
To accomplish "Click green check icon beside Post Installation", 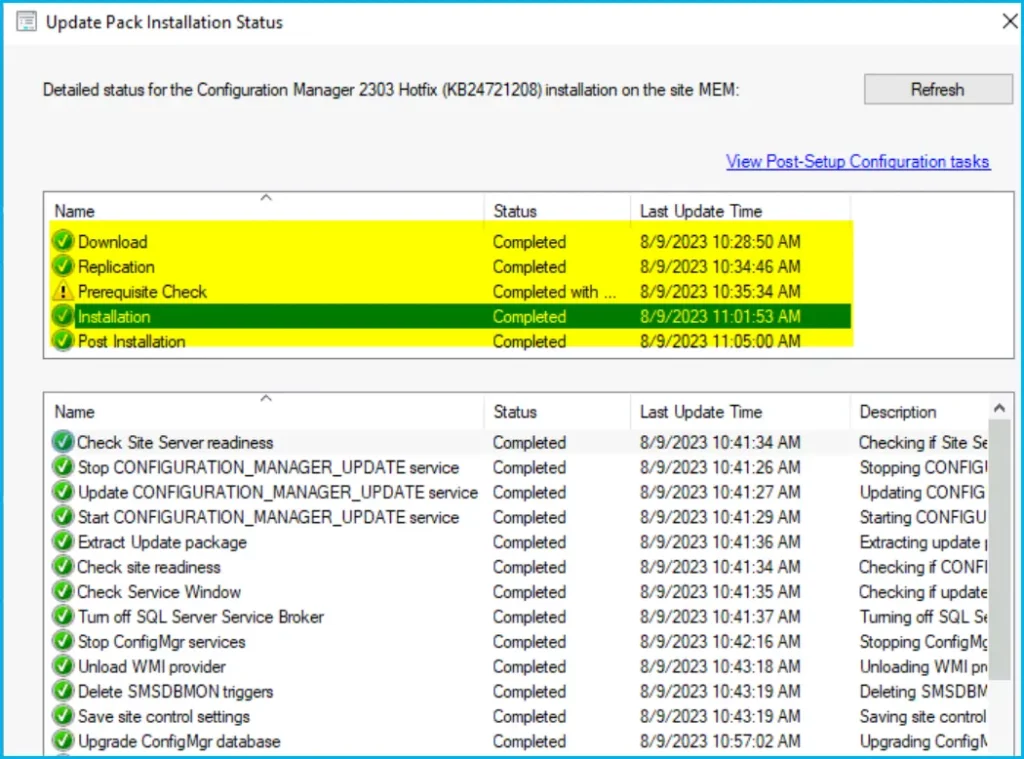I will (63, 341).
